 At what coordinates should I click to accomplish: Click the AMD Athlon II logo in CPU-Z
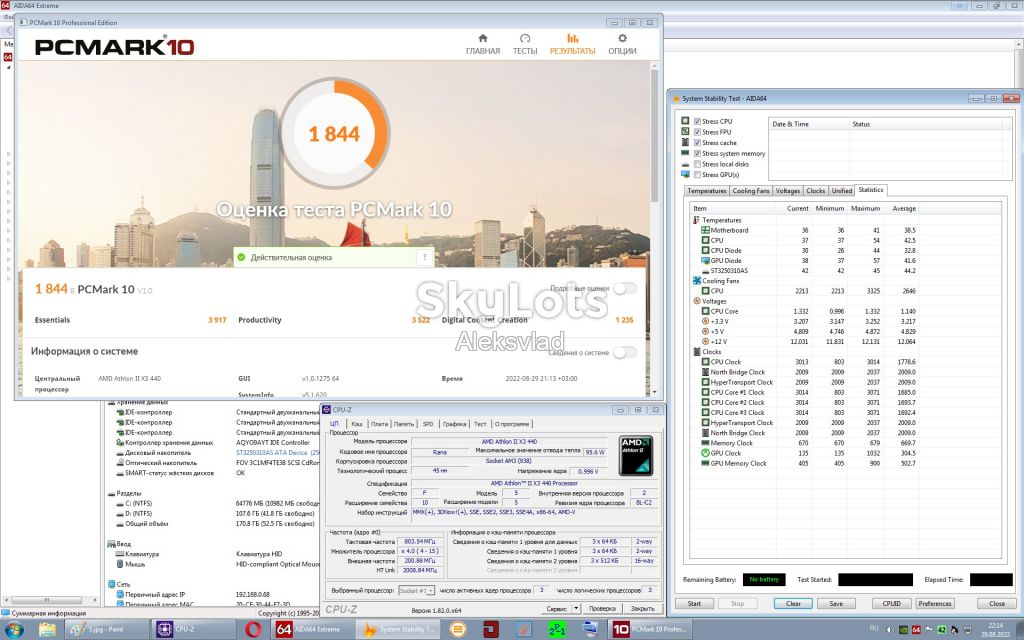pyautogui.click(x=635, y=455)
